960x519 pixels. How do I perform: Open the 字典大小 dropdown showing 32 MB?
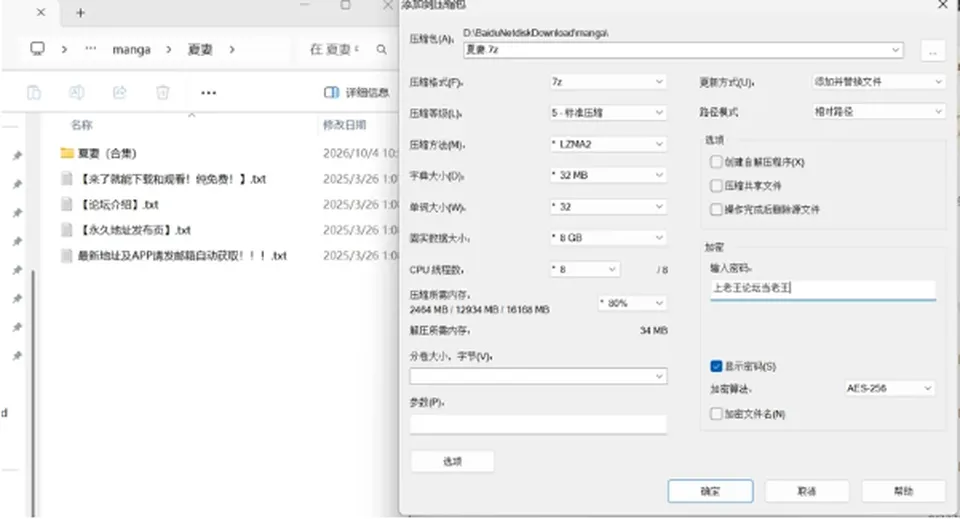coord(607,175)
